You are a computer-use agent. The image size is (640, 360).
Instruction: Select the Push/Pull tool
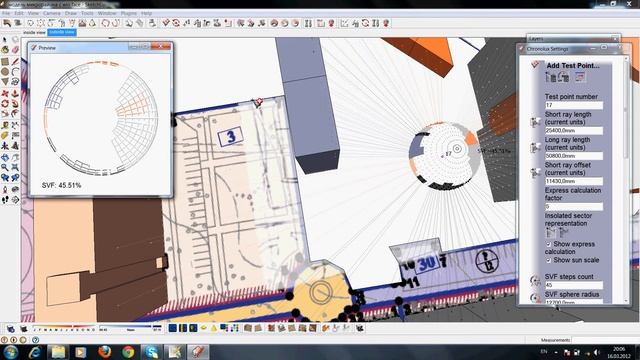click(15, 93)
